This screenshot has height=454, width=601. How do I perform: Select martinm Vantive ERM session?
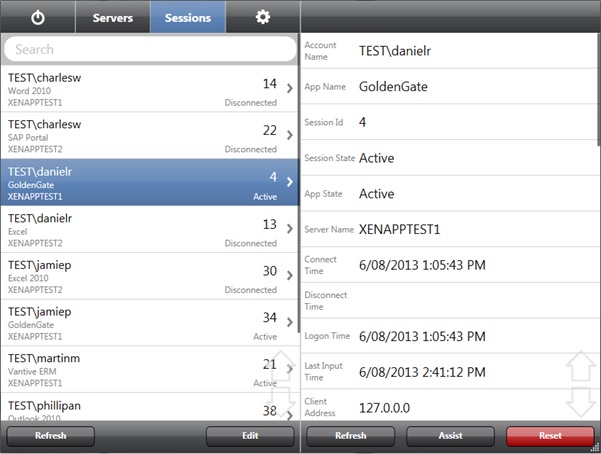pos(140,369)
